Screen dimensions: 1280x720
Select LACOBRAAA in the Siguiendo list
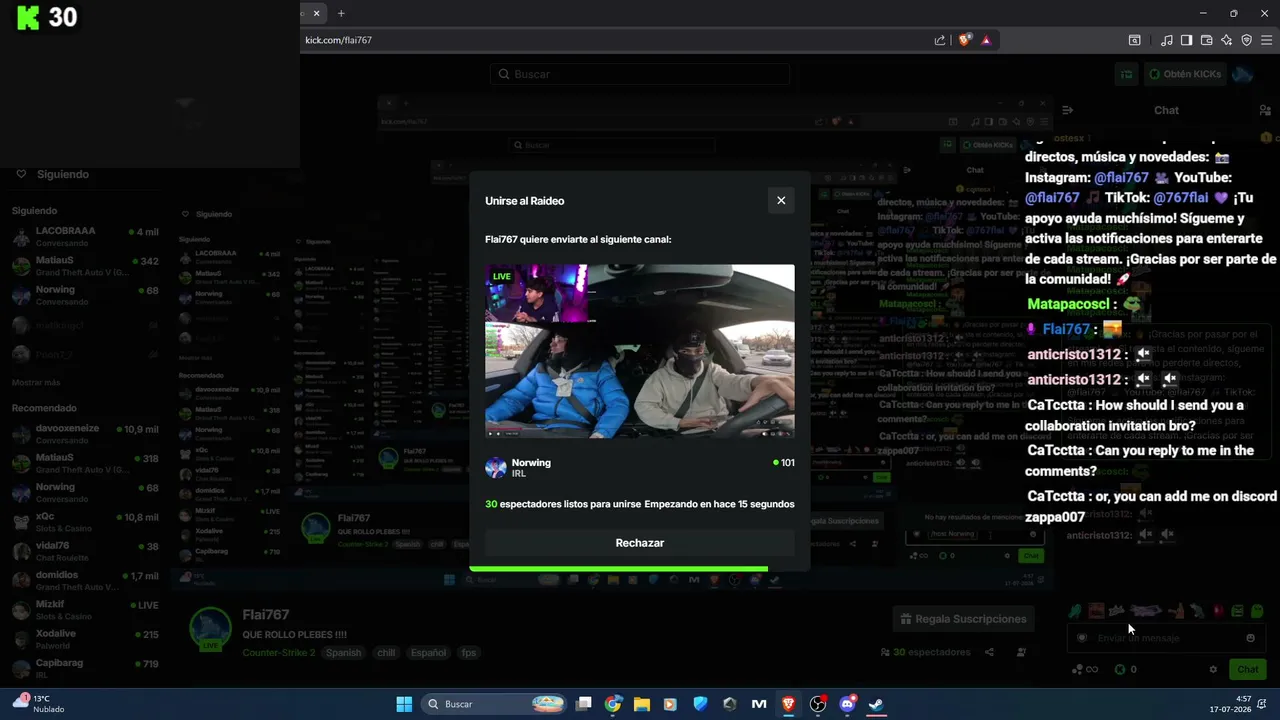85,236
